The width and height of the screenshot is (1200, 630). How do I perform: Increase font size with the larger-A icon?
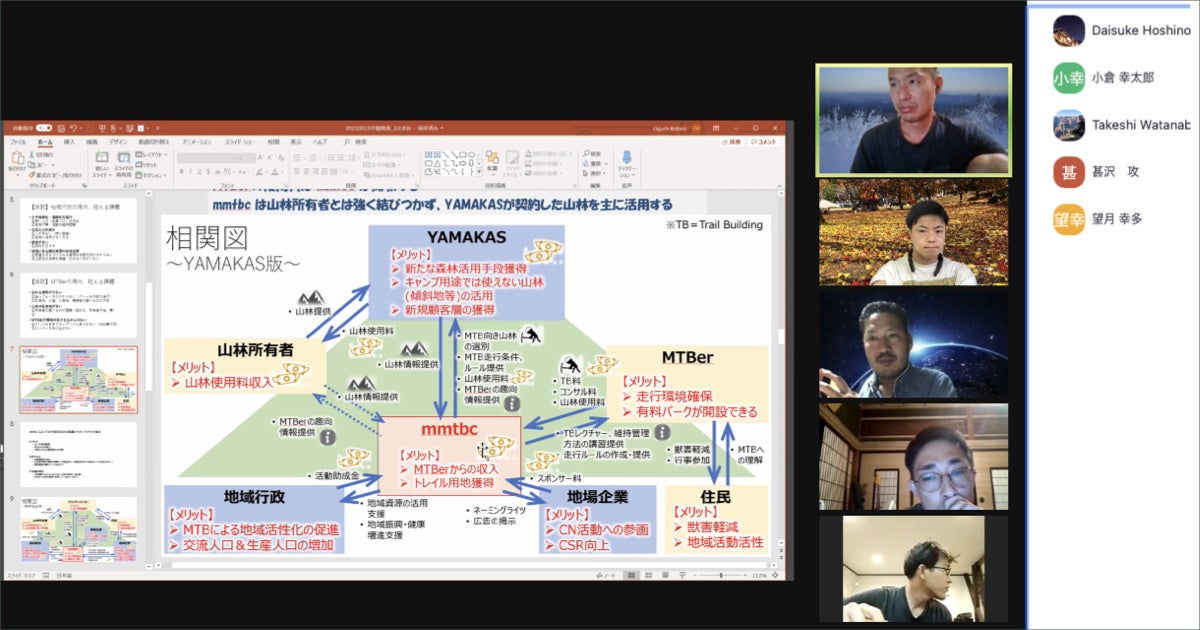[260, 157]
